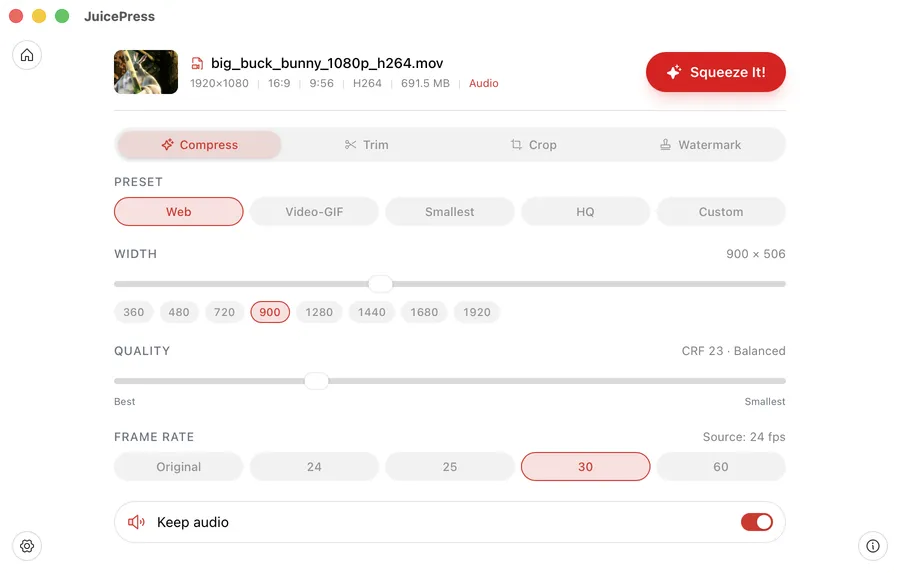Click the Big Buck Bunny video thumbnail
Screen dimensions: 900x573
[146, 72]
